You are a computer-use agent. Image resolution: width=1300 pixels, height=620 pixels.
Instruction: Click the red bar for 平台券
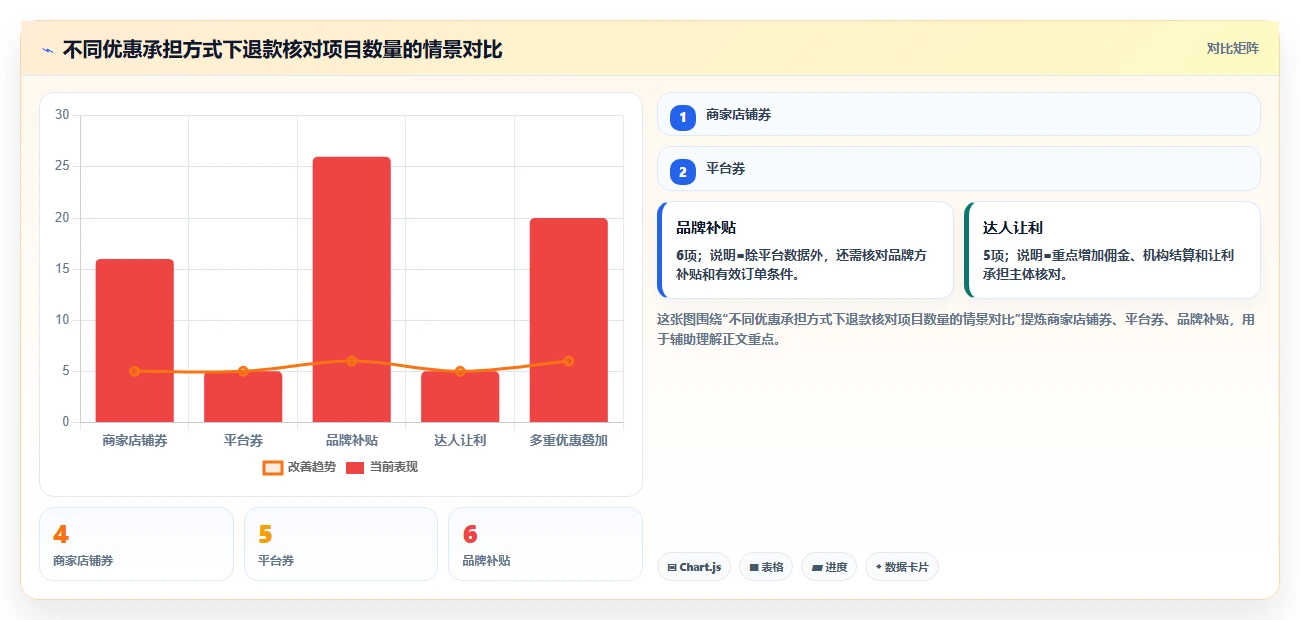pyautogui.click(x=243, y=396)
